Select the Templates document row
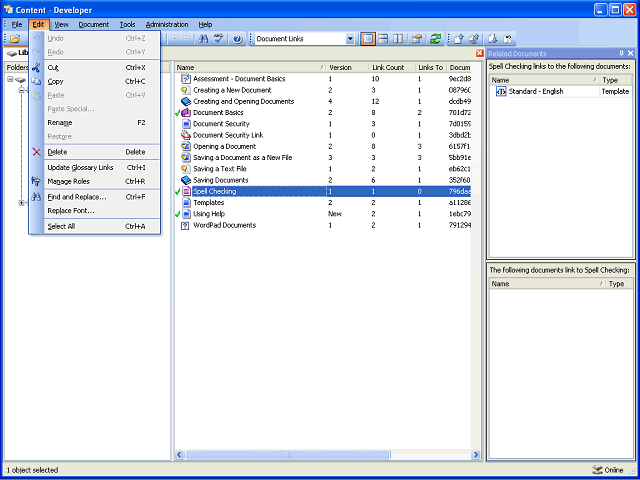This screenshot has width=640, height=480. pyautogui.click(x=322, y=202)
